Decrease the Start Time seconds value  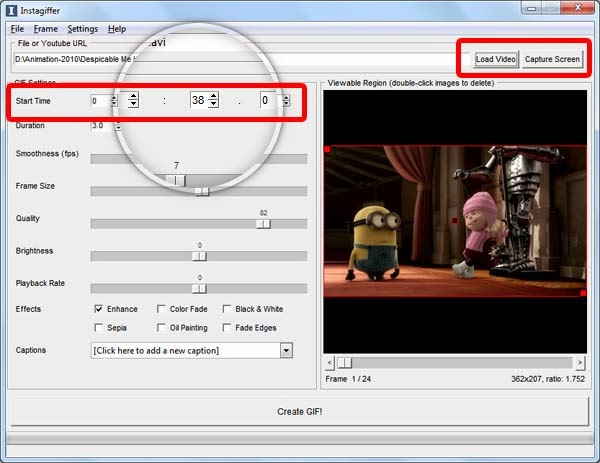point(214,104)
